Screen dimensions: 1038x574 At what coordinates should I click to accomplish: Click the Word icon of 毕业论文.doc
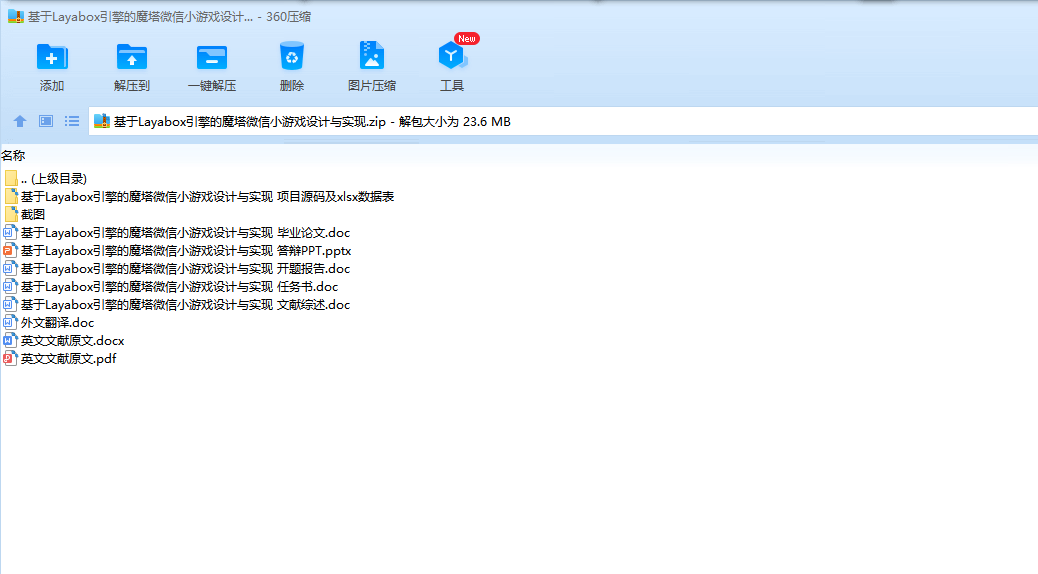pyautogui.click(x=10, y=232)
